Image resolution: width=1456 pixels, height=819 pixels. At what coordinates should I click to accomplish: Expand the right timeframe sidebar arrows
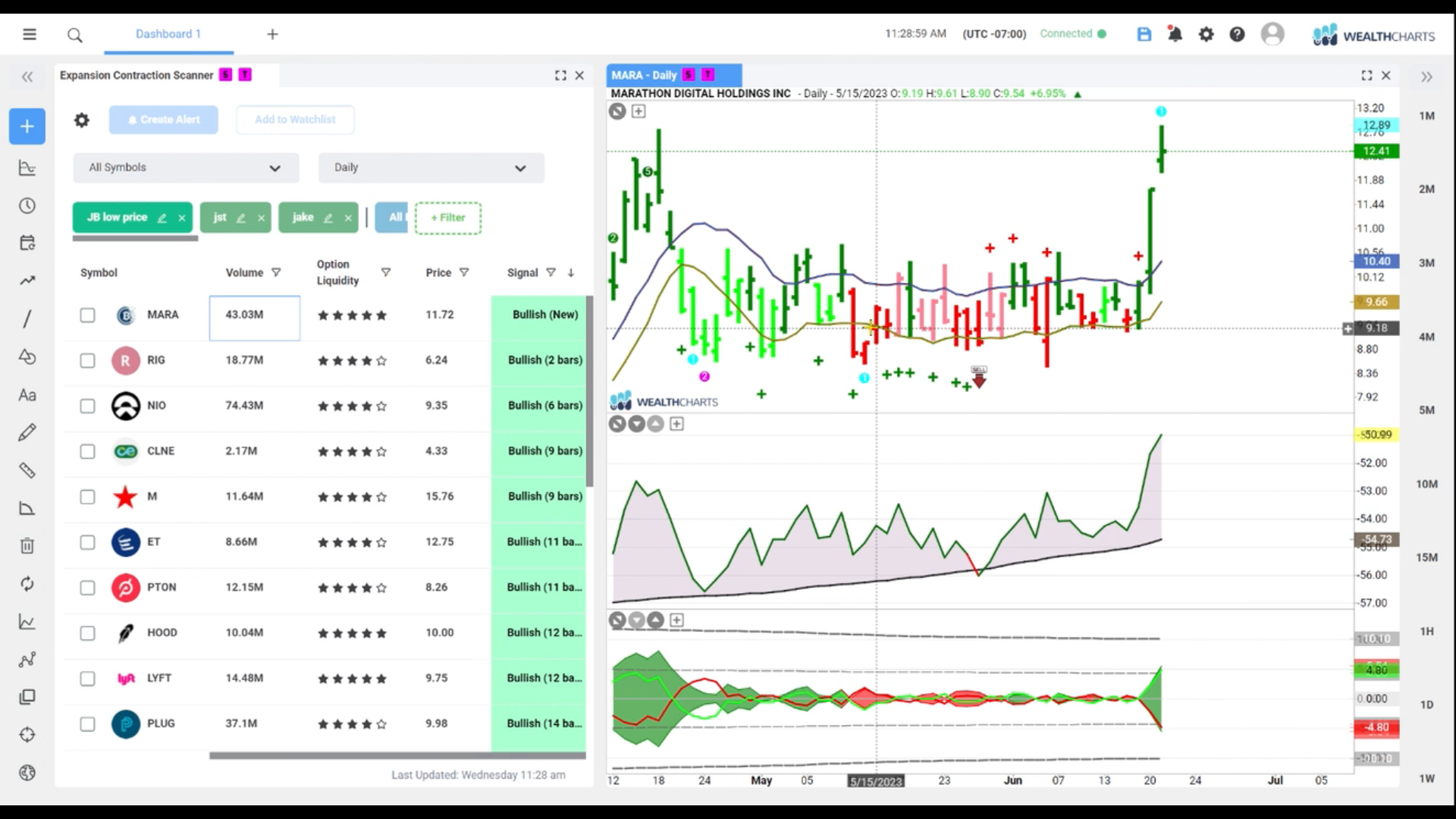click(x=1426, y=77)
